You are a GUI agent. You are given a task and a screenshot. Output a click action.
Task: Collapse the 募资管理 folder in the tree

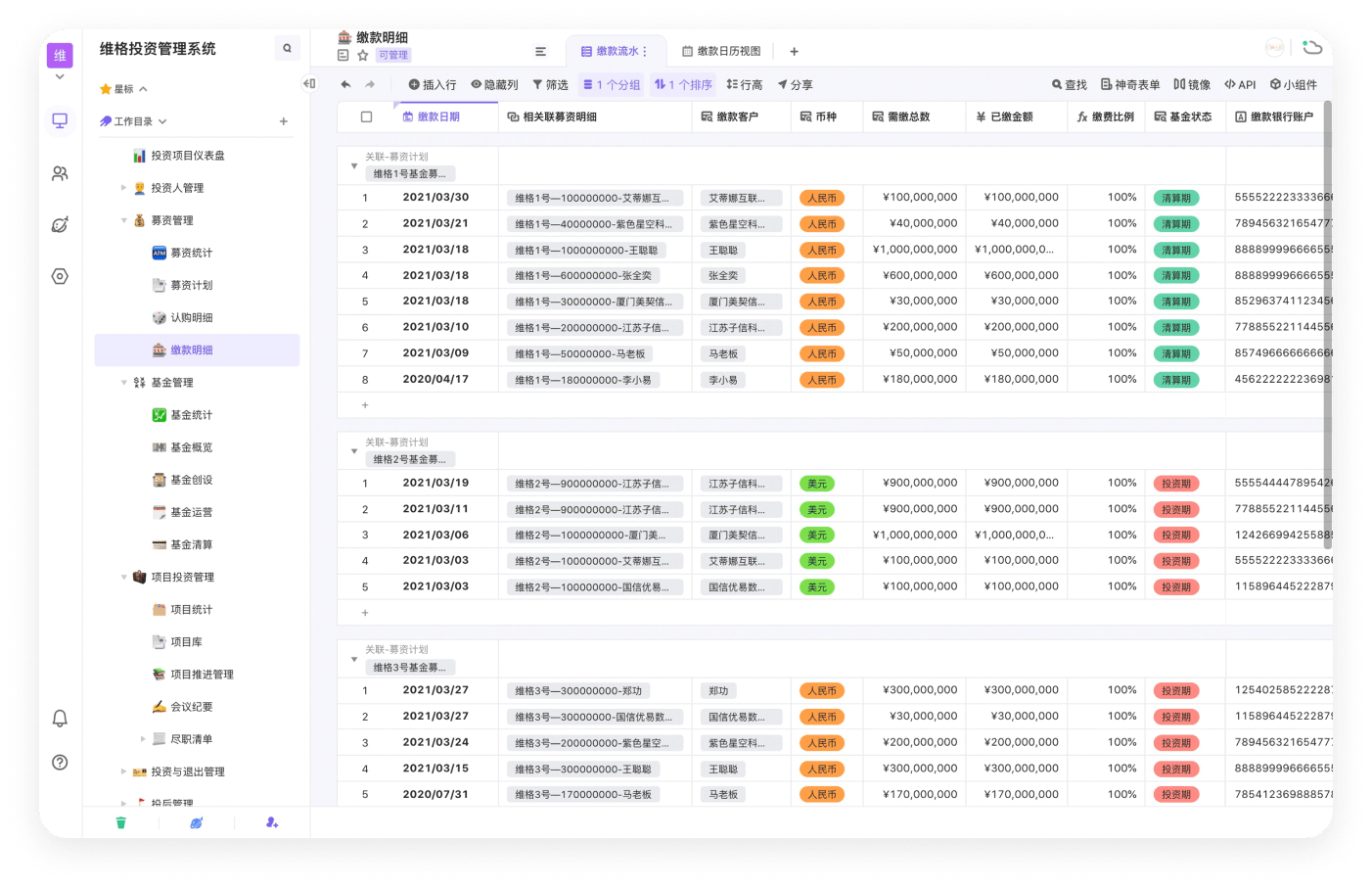click(124, 220)
